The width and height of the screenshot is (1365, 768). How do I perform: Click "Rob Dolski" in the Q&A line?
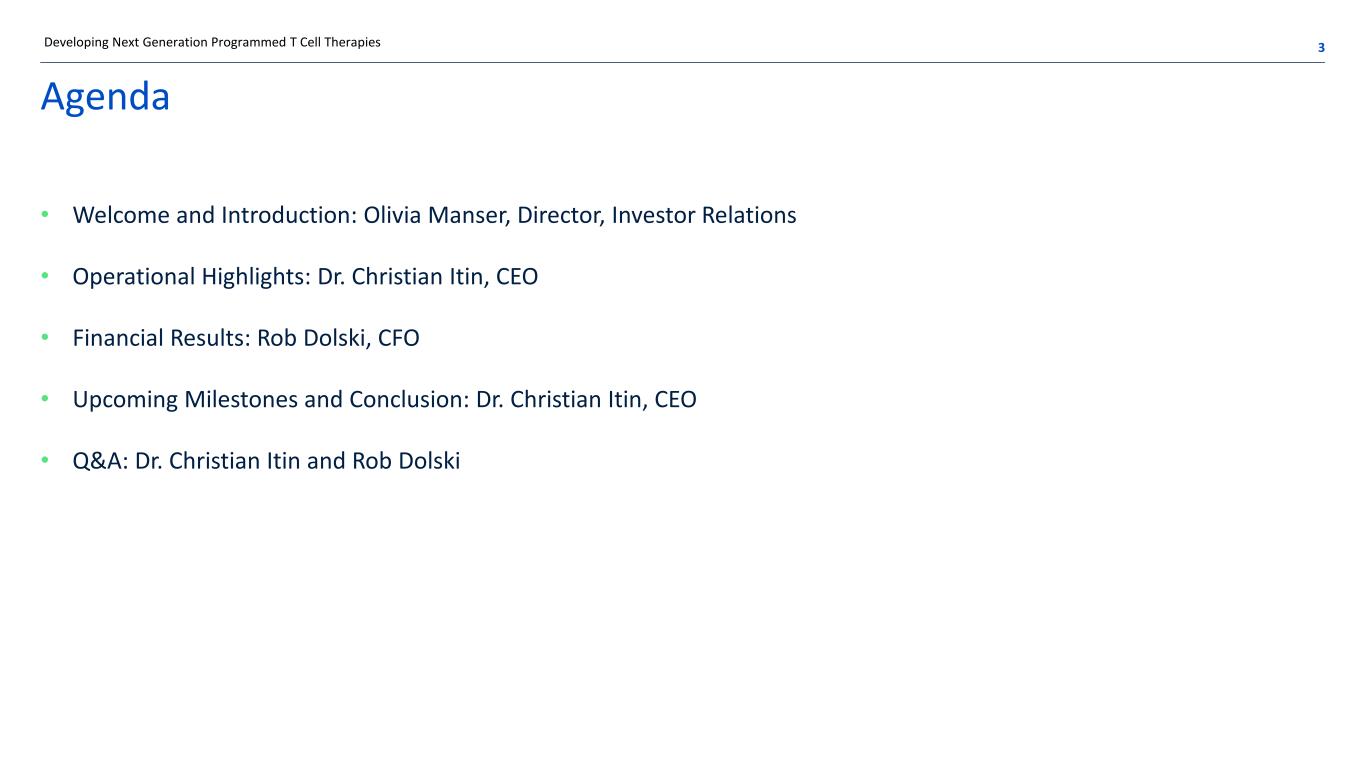[x=405, y=461]
